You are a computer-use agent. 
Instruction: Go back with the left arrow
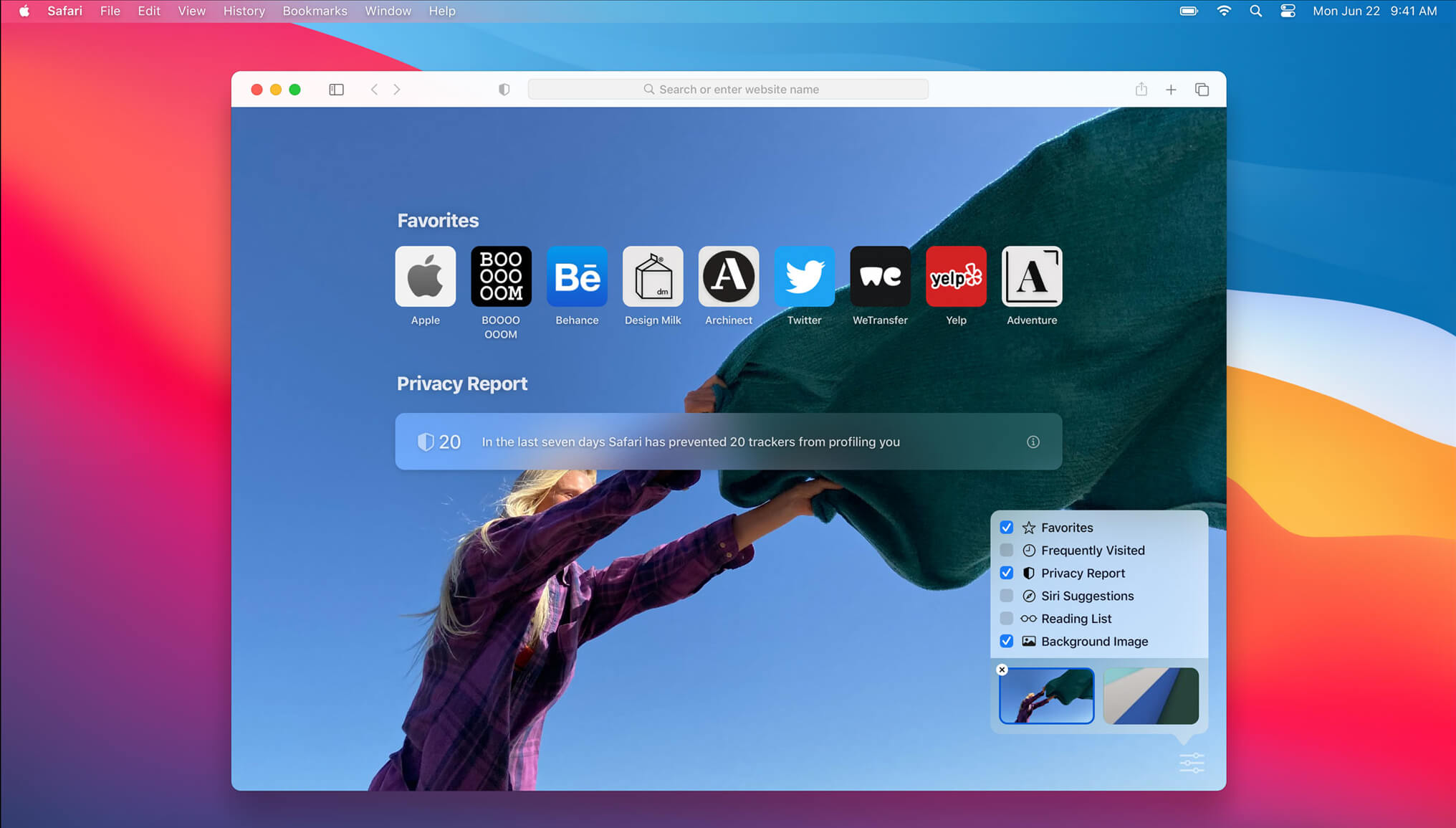[x=374, y=90]
